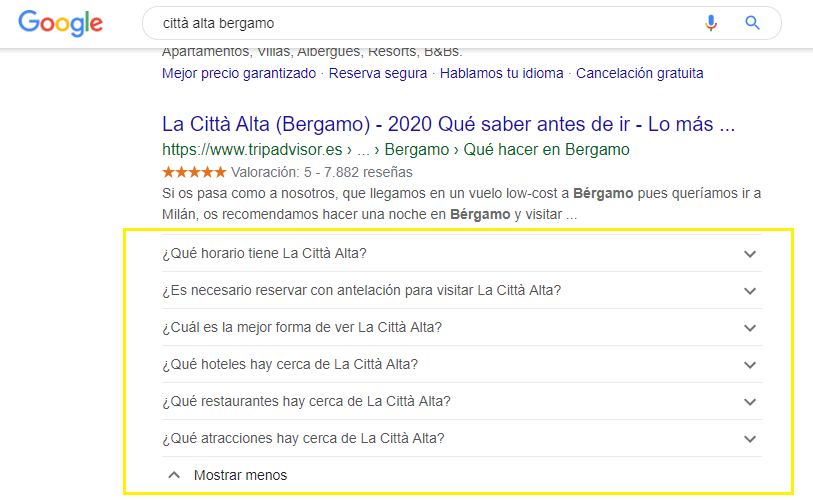Expand ¿Cuál es la mejor forma de ver question
Screen dimensions: 813x500
tap(461, 327)
